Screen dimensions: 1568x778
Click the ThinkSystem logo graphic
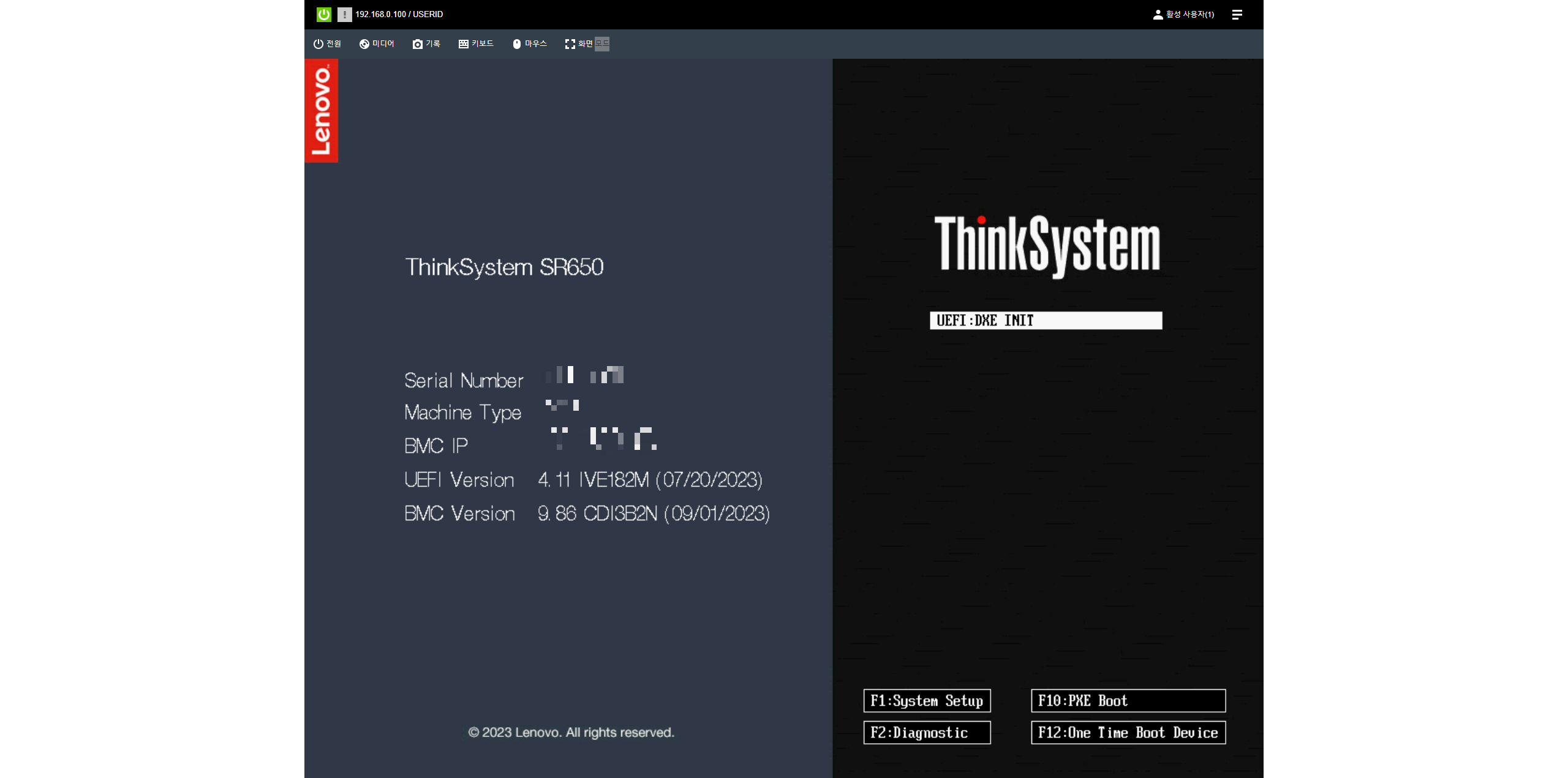[1047, 245]
